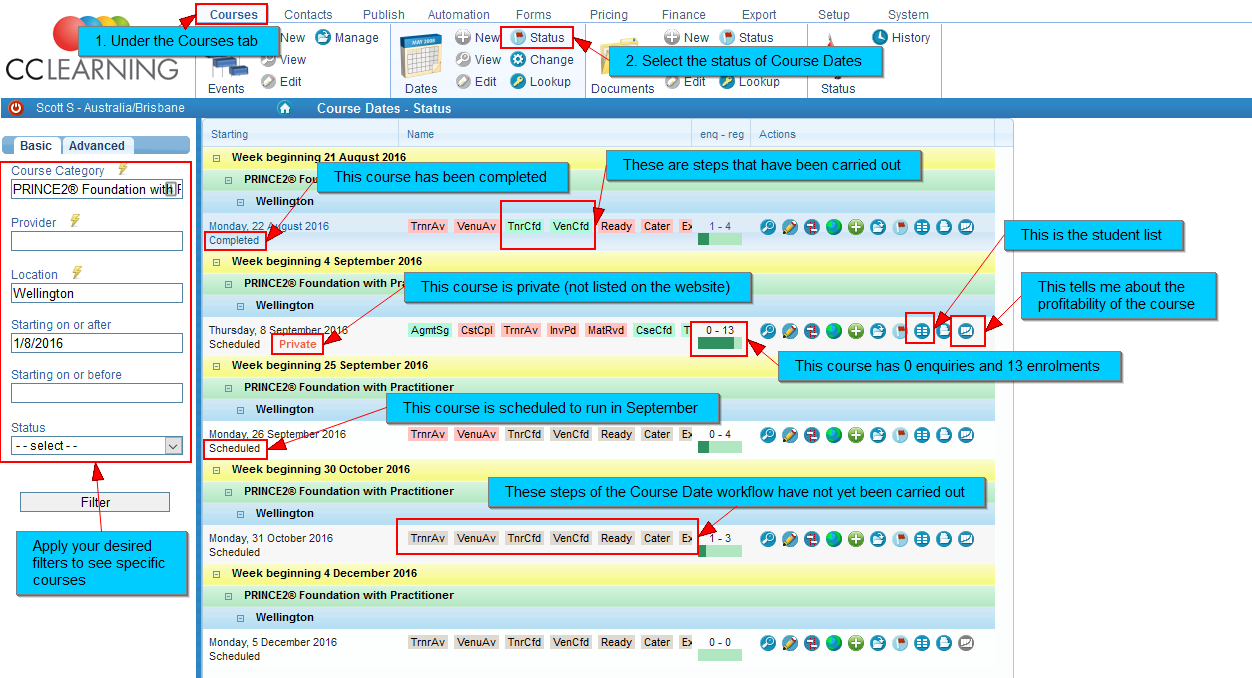Switch to the Basic filter tab
The height and width of the screenshot is (678, 1252).
tap(36, 146)
